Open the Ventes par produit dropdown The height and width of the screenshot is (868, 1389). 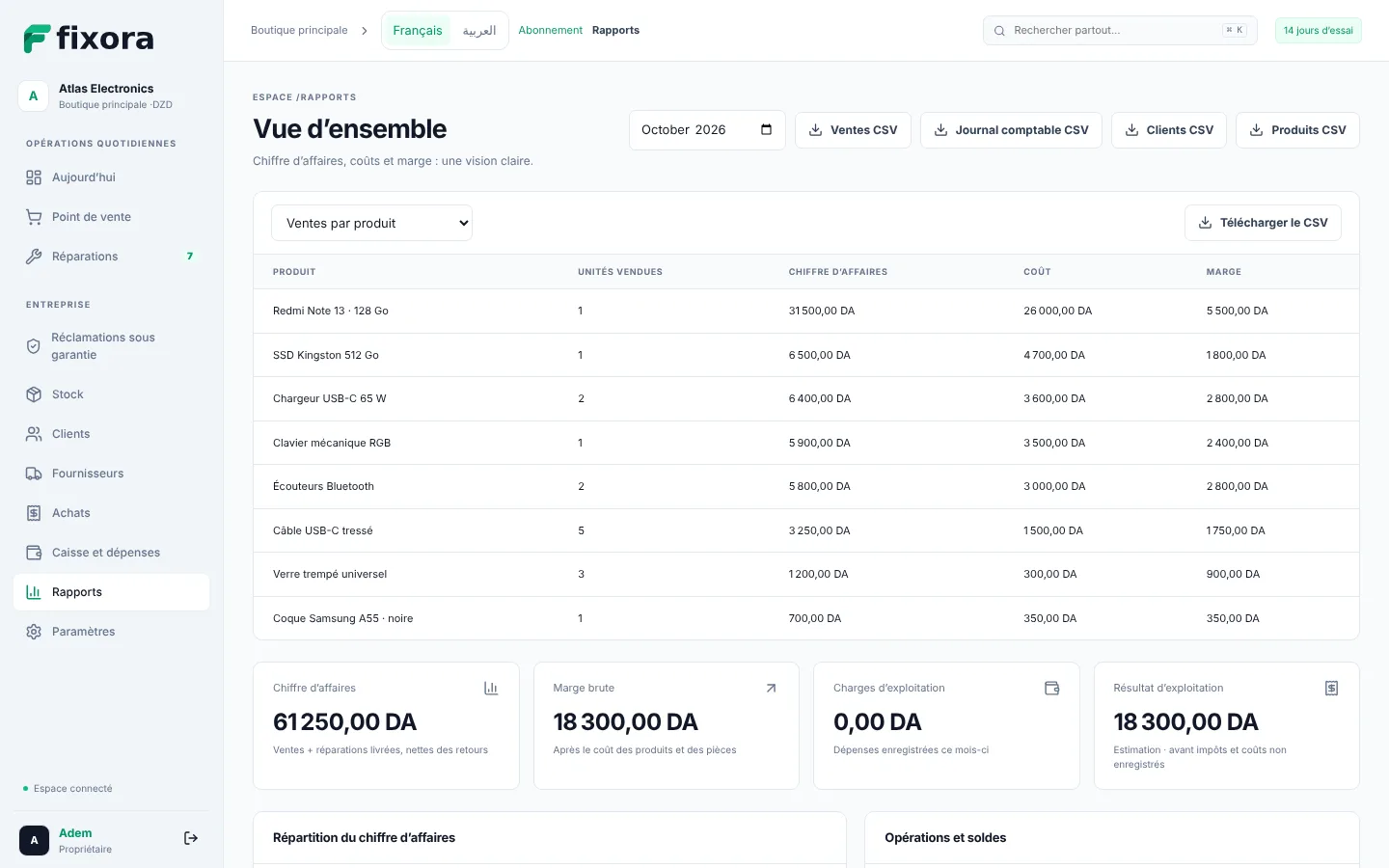pyautogui.click(x=371, y=223)
